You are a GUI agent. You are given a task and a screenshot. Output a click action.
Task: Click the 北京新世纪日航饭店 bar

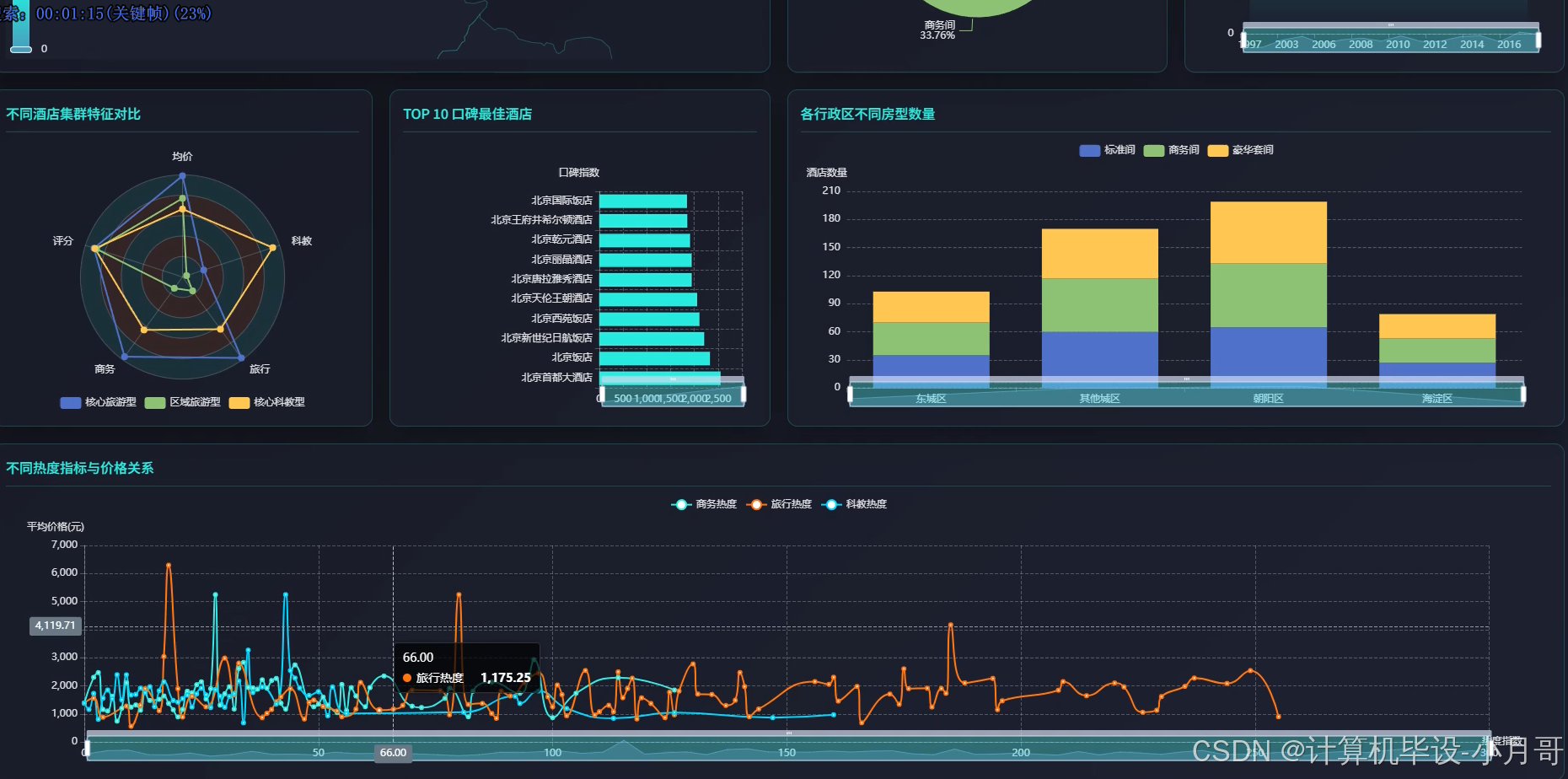(652, 338)
